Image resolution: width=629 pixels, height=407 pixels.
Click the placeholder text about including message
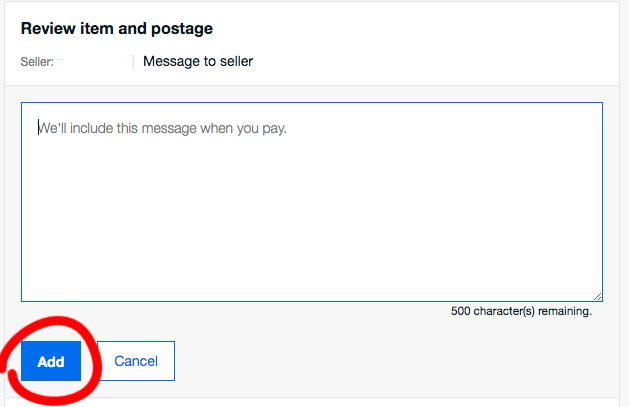162,128
